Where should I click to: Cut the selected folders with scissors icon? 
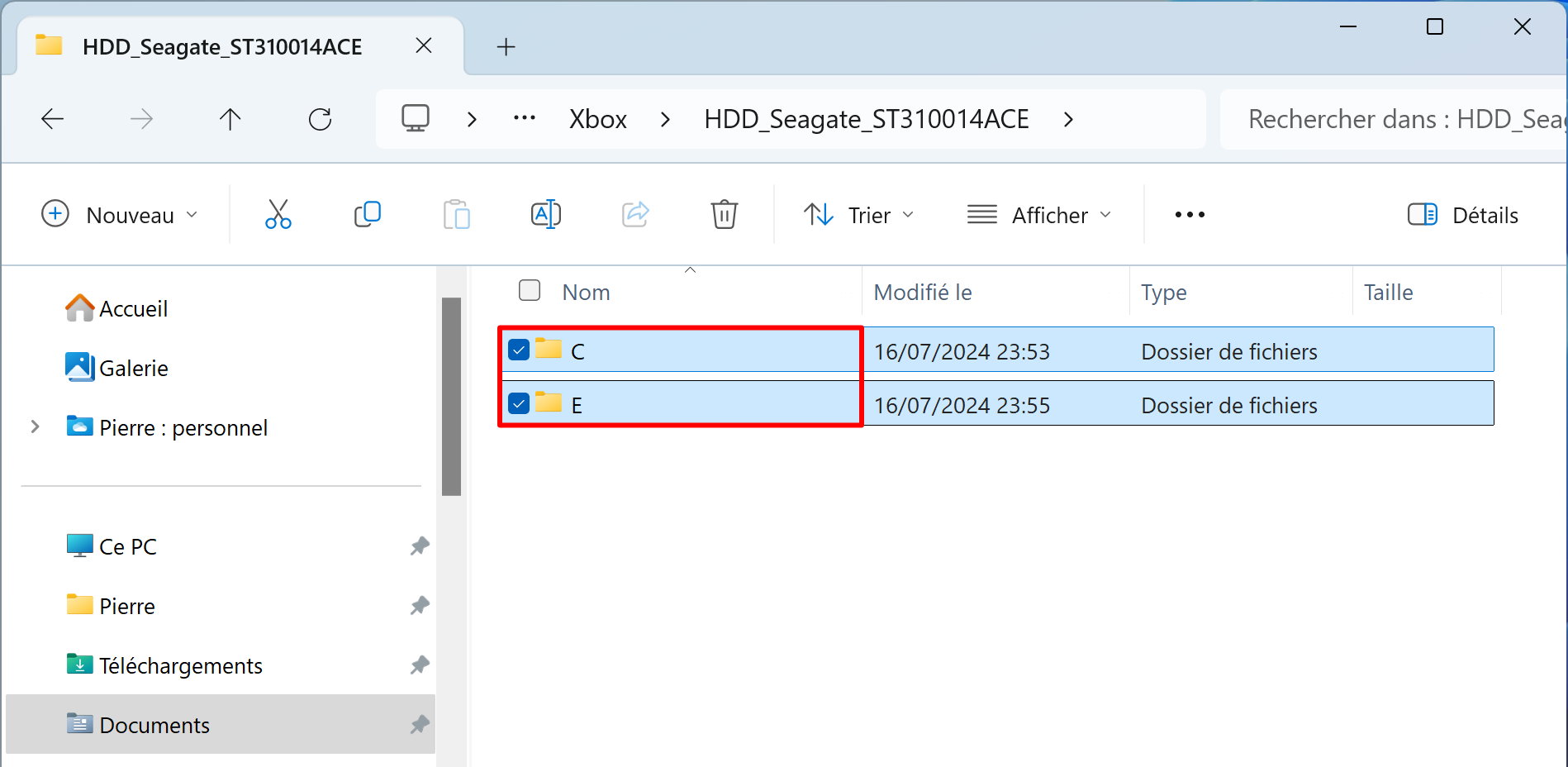tap(278, 214)
